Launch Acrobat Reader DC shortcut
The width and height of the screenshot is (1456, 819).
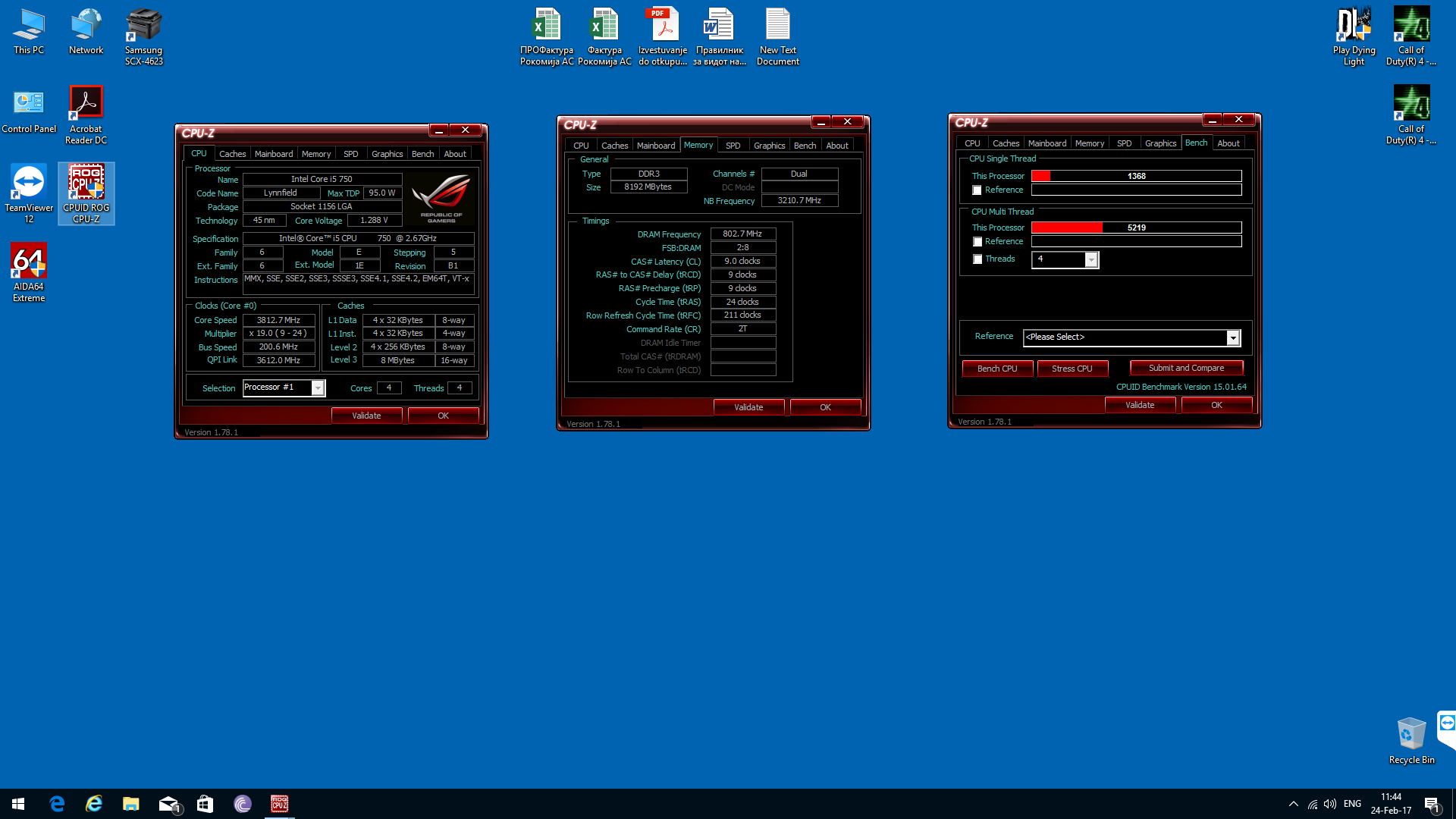pos(86,115)
